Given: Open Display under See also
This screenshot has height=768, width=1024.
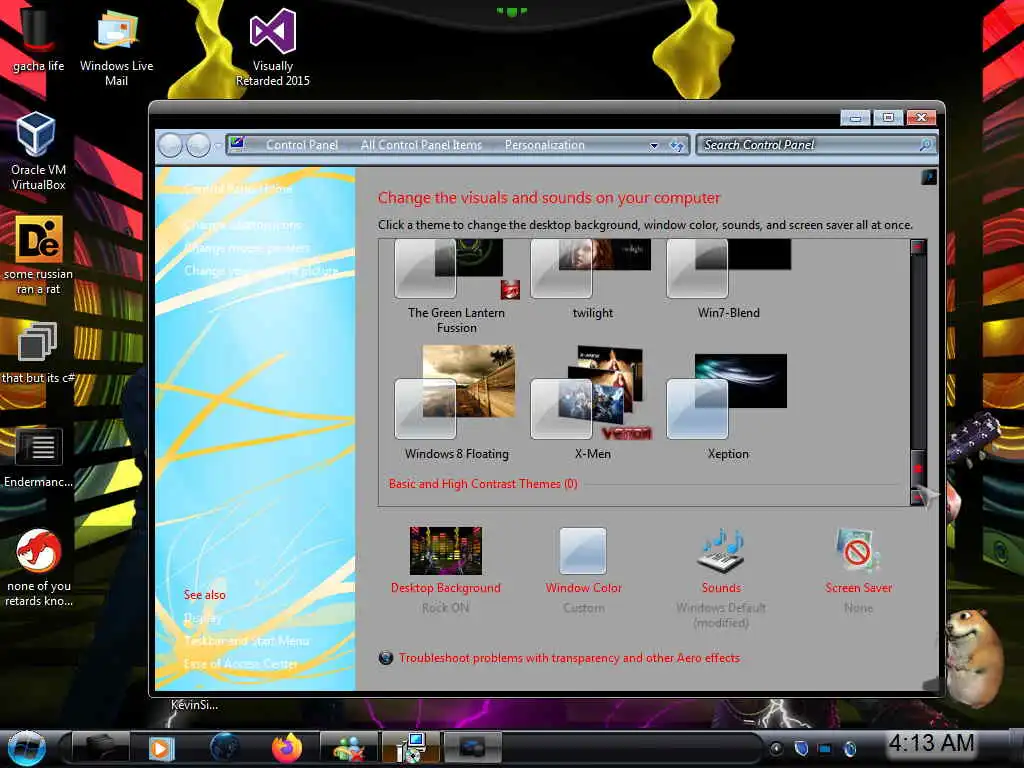Looking at the screenshot, I should (202, 618).
